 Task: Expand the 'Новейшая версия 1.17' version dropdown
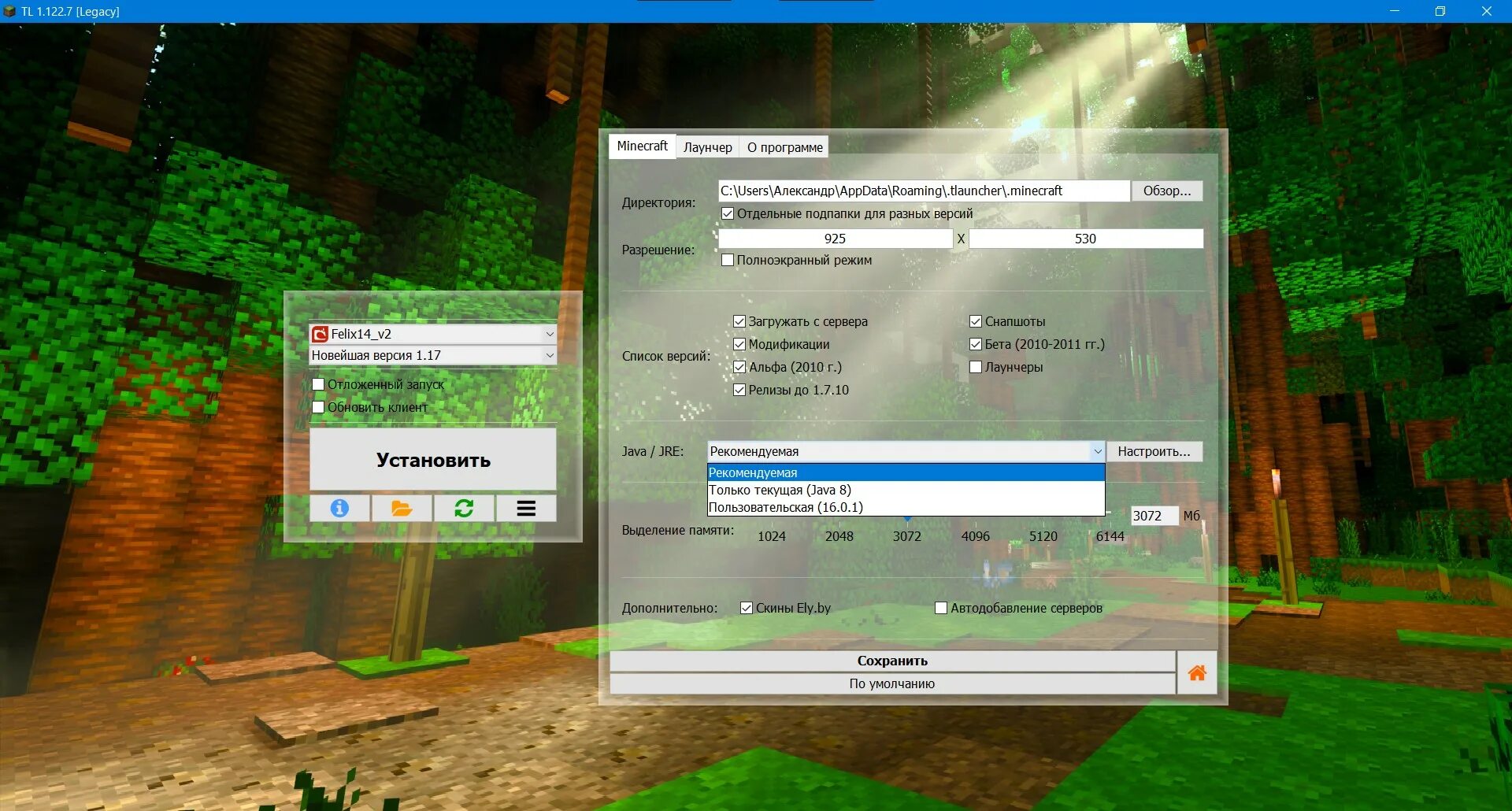pyautogui.click(x=433, y=355)
